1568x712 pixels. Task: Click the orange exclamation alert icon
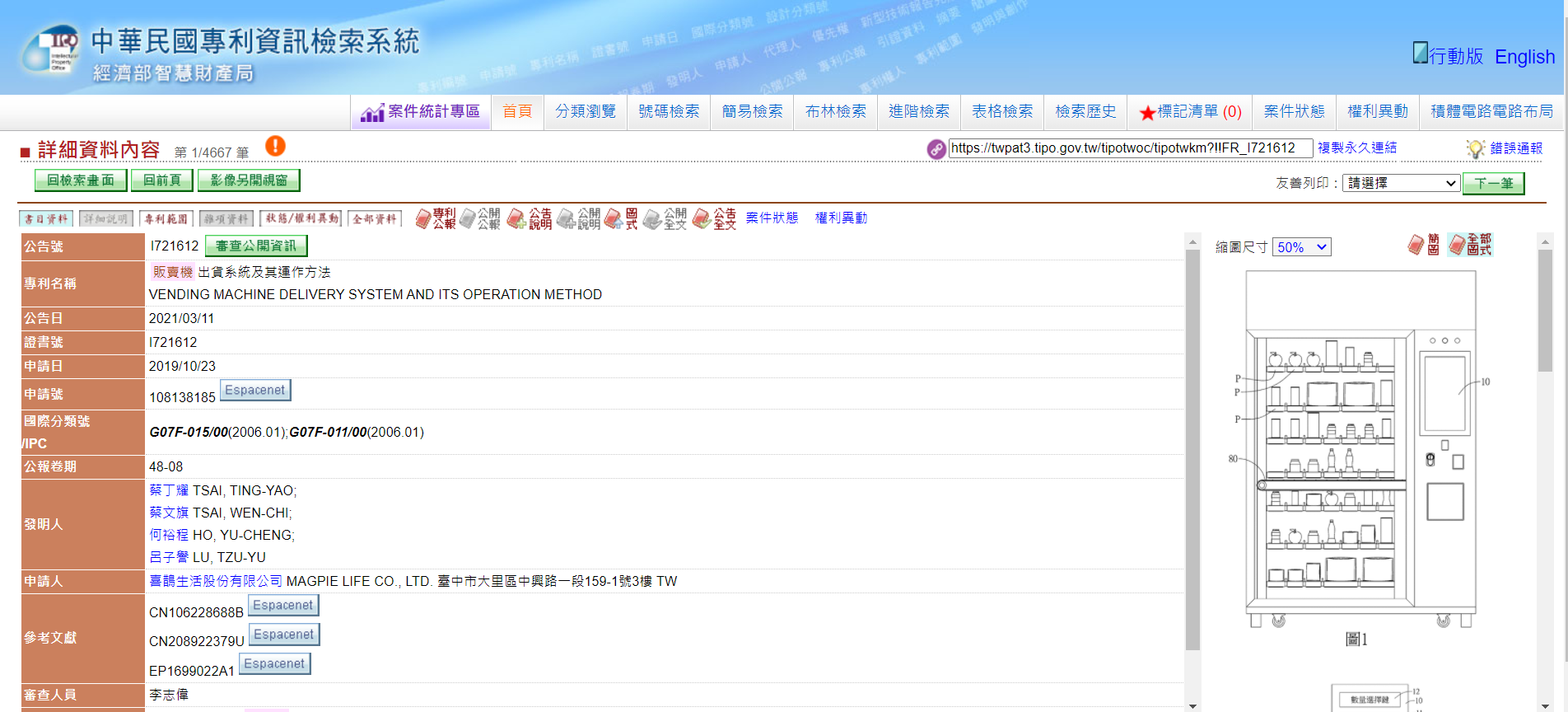[275, 146]
